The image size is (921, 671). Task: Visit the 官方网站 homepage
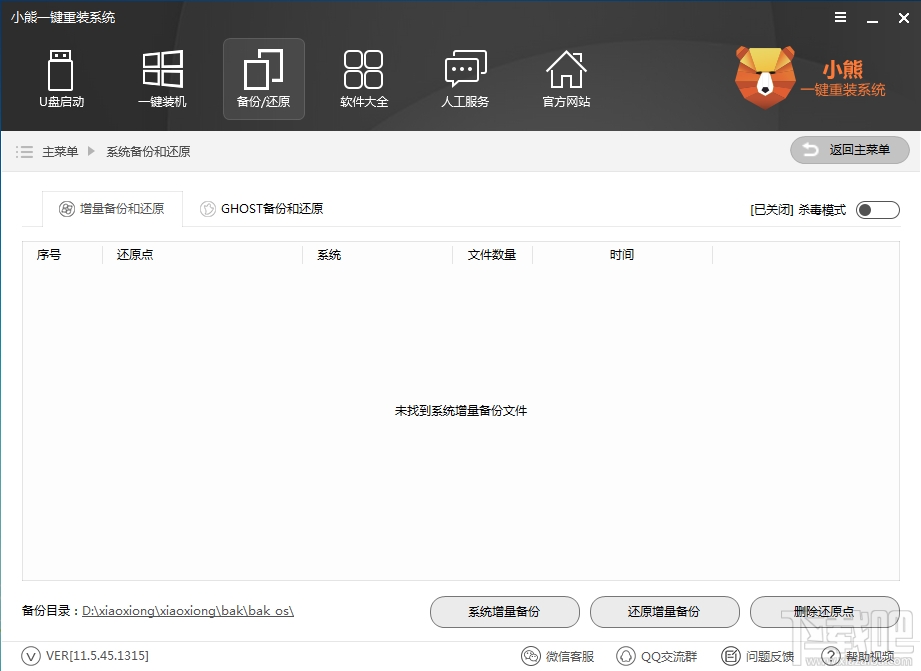click(565, 78)
